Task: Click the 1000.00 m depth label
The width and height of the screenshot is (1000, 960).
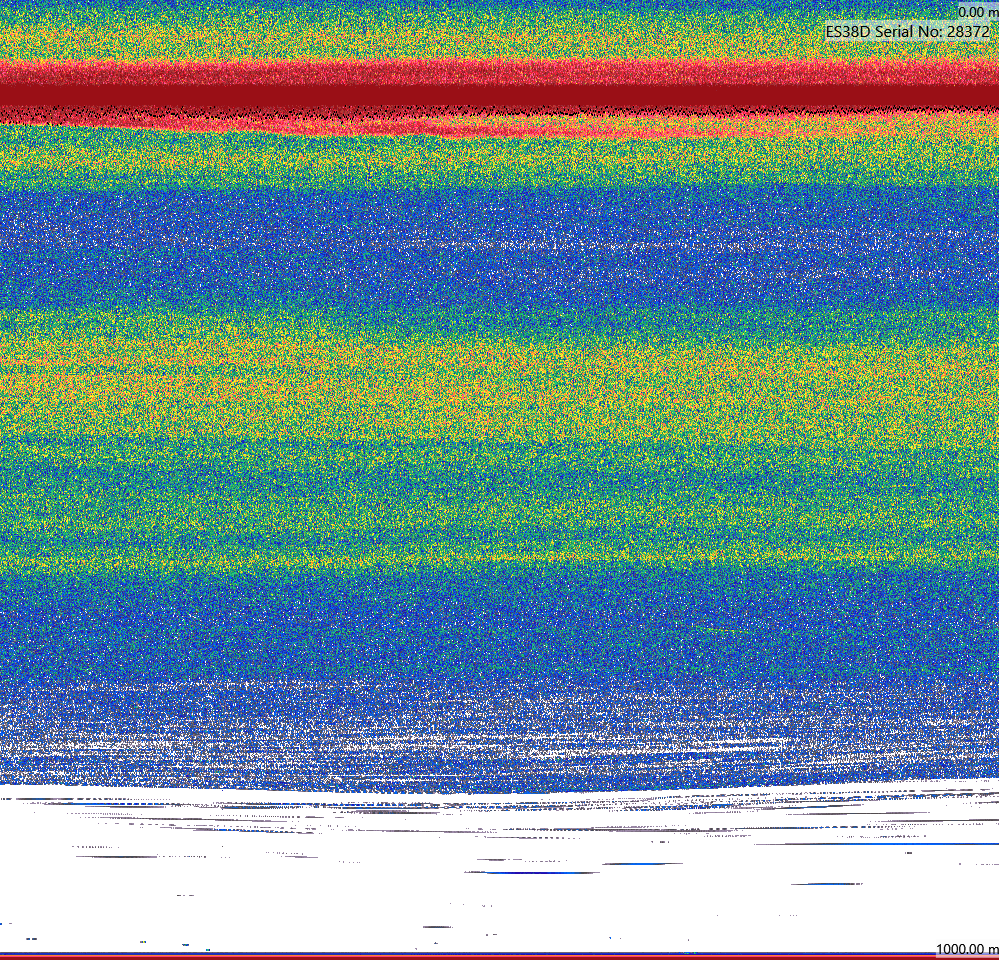Action: pyautogui.click(x=966, y=949)
